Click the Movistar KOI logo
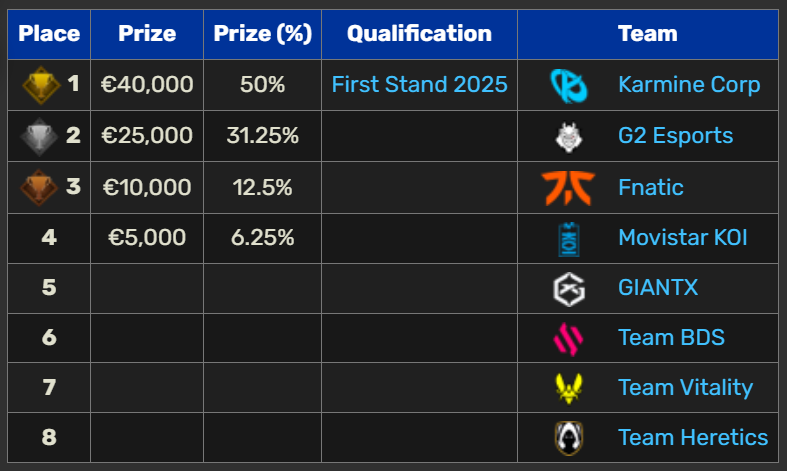This screenshot has width=787, height=471. [x=569, y=239]
